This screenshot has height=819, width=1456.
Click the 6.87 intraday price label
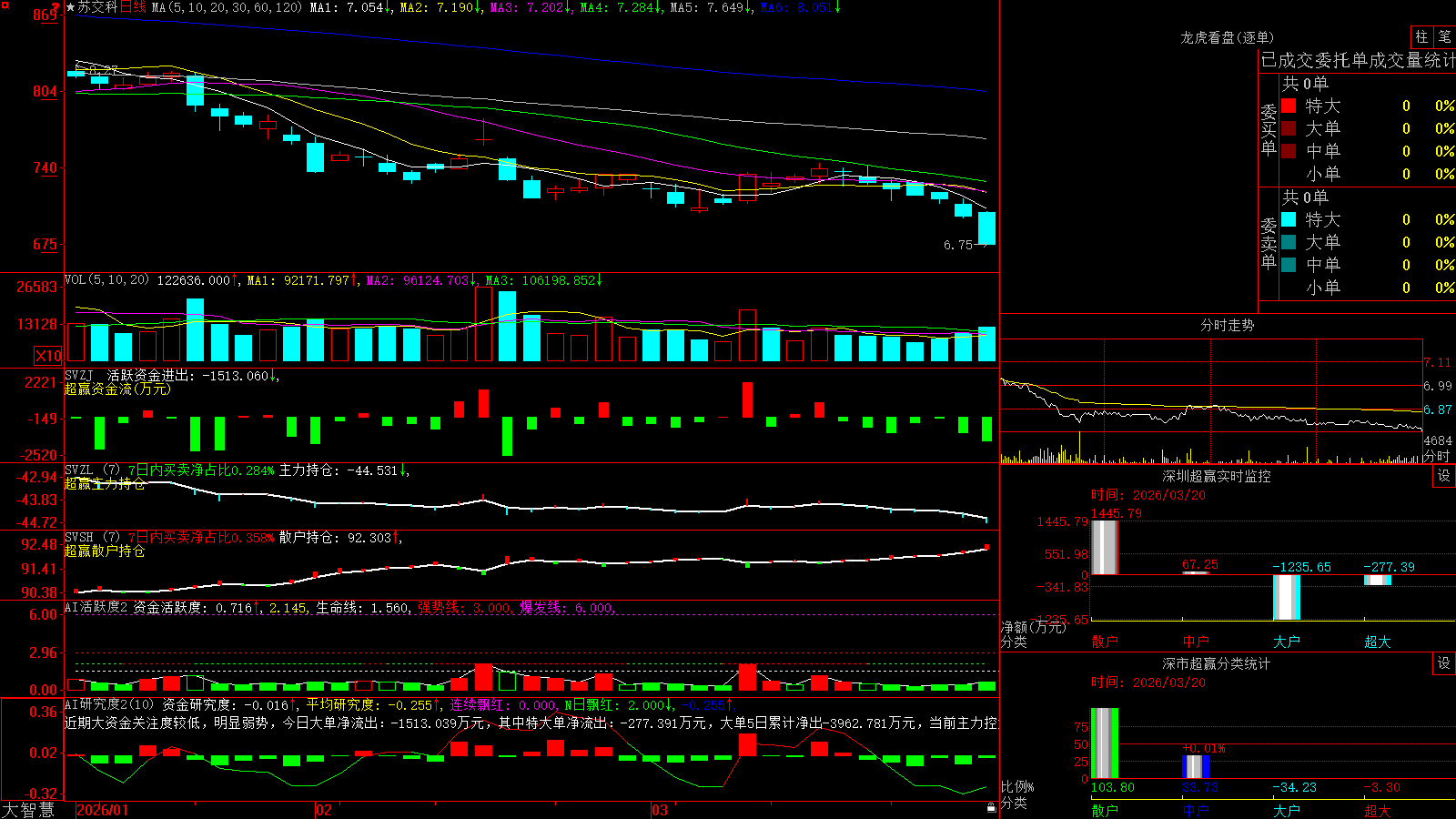coord(1438,409)
